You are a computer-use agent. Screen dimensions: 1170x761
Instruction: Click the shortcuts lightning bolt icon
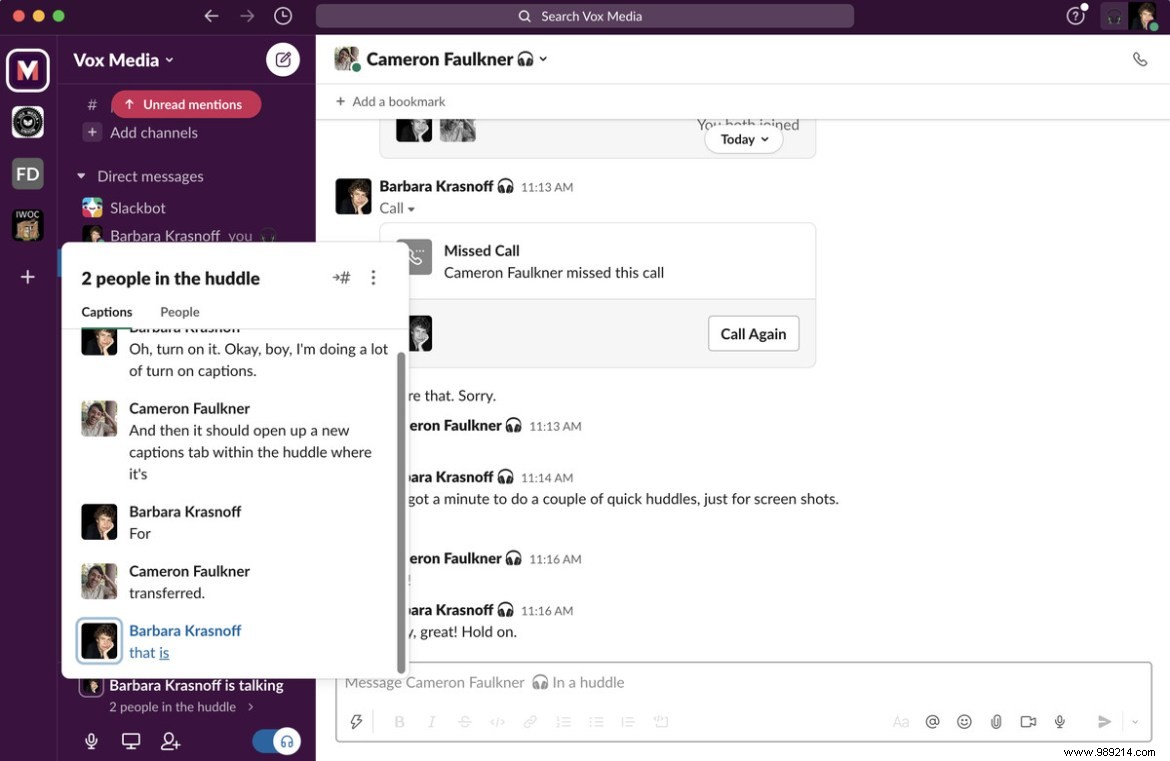pyautogui.click(x=356, y=721)
